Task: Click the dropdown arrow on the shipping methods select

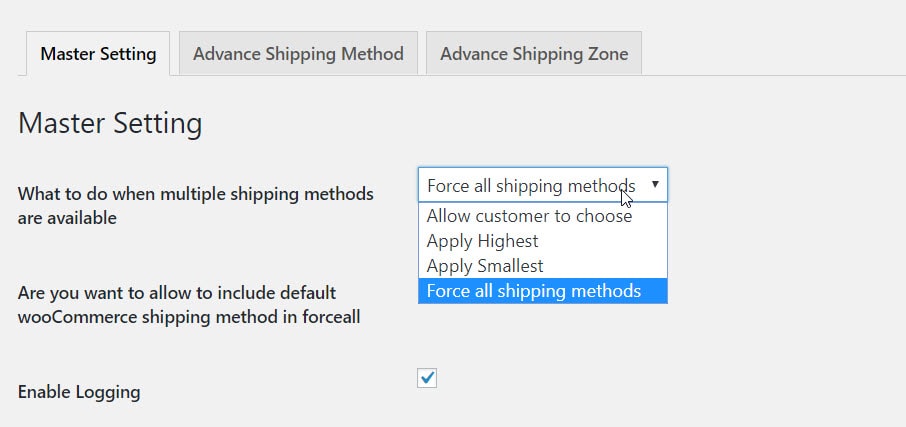Action: [x=654, y=185]
